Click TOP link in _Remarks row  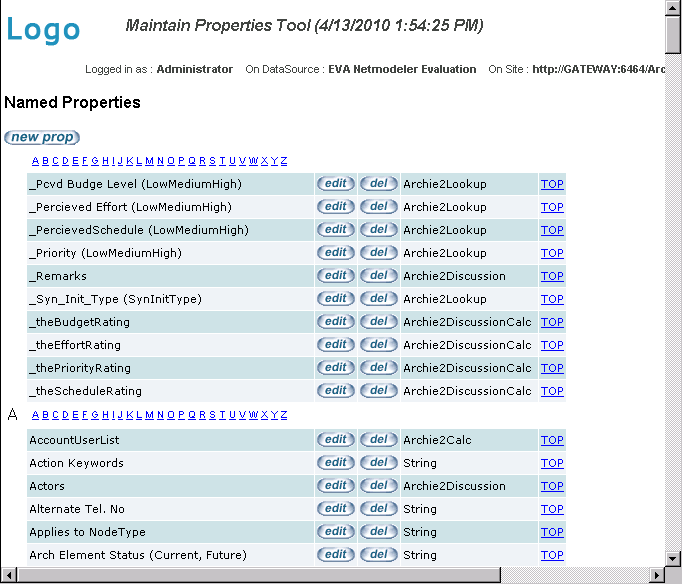(x=552, y=276)
